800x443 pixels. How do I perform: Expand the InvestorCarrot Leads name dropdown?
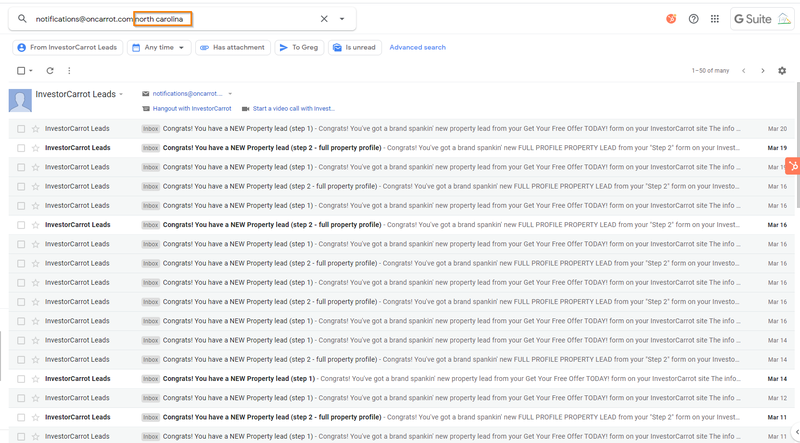click(x=121, y=94)
